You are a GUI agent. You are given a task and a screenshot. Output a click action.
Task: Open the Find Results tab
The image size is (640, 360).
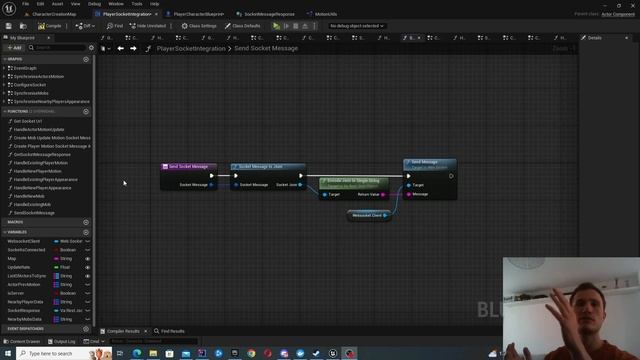(169, 331)
